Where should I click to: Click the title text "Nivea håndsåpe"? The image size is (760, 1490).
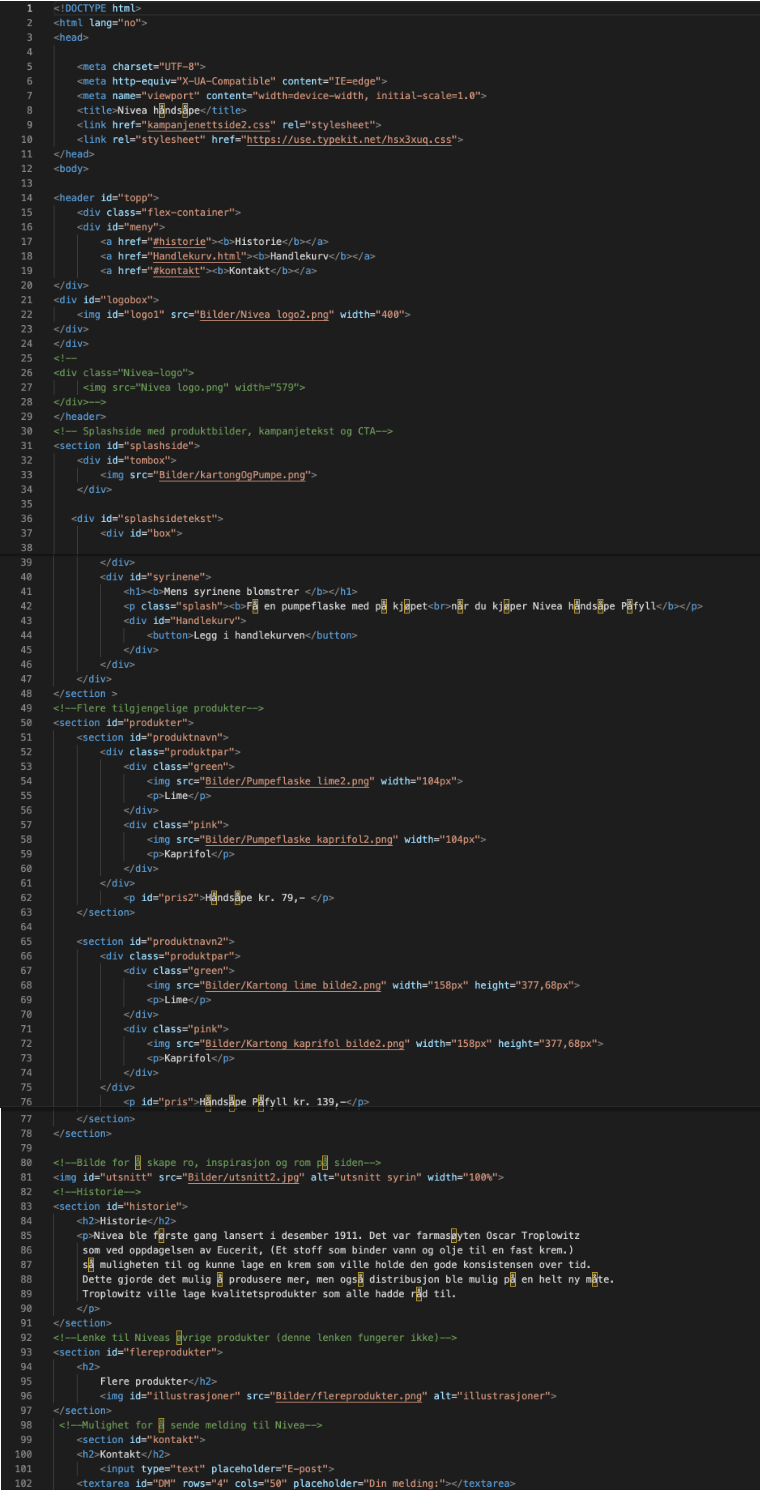coord(161,110)
